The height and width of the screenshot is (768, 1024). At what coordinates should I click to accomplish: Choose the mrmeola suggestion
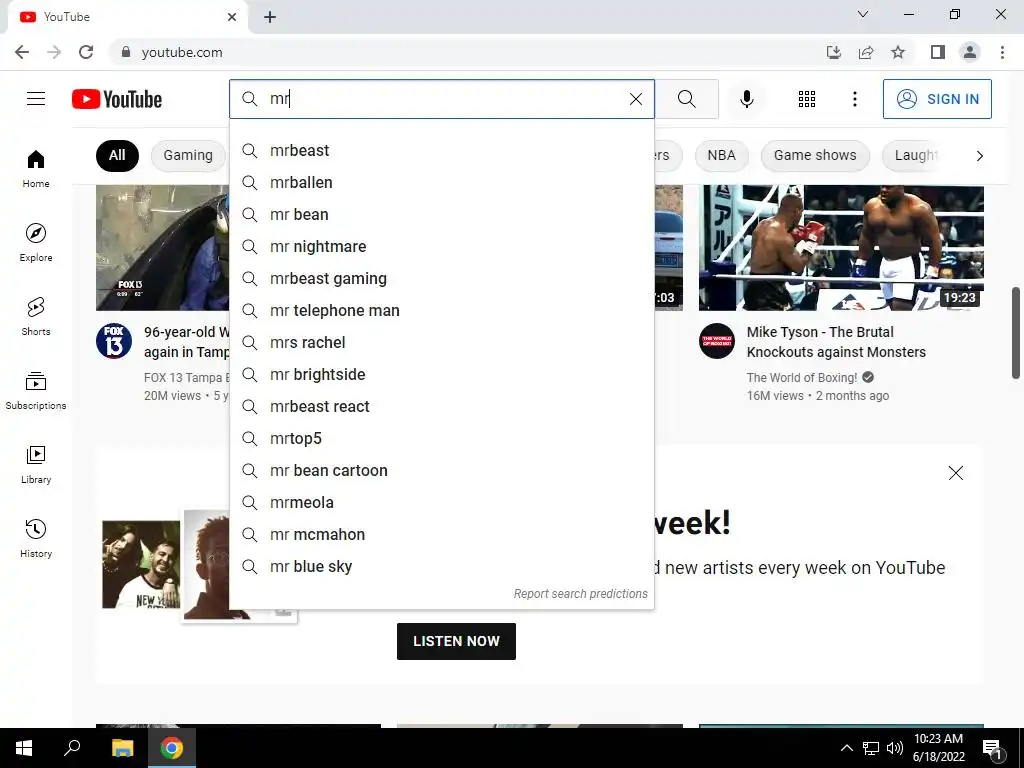(441, 502)
